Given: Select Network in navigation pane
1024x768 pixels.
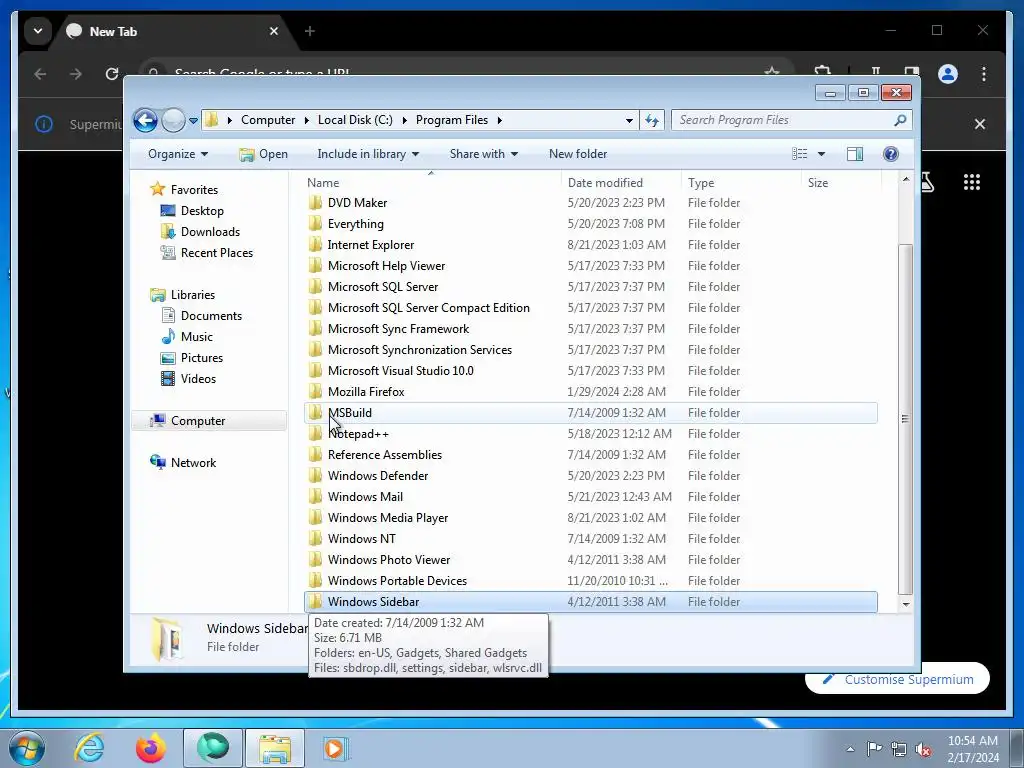Looking at the screenshot, I should [193, 463].
